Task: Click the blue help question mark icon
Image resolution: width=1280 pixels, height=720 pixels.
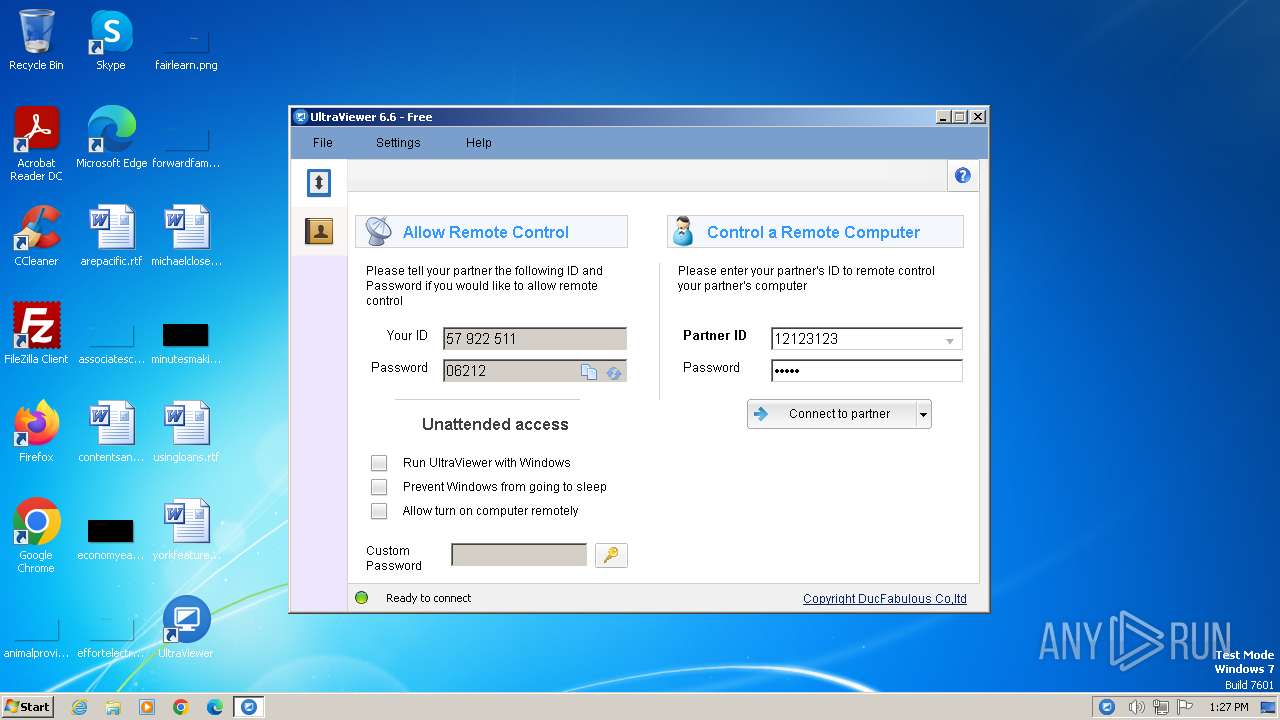Action: (963, 176)
